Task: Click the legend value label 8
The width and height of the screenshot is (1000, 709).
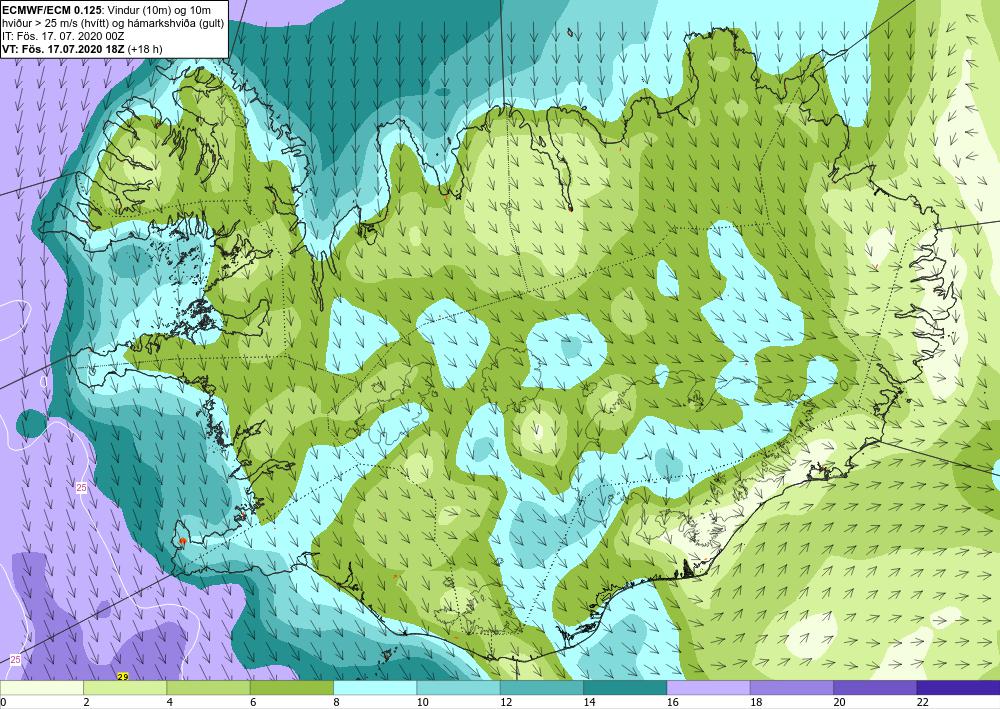Action: [336, 703]
